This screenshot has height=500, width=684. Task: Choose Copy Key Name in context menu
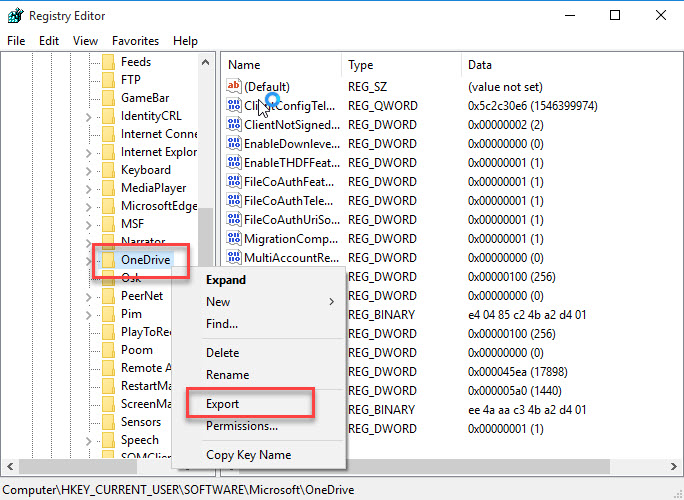pos(259,455)
